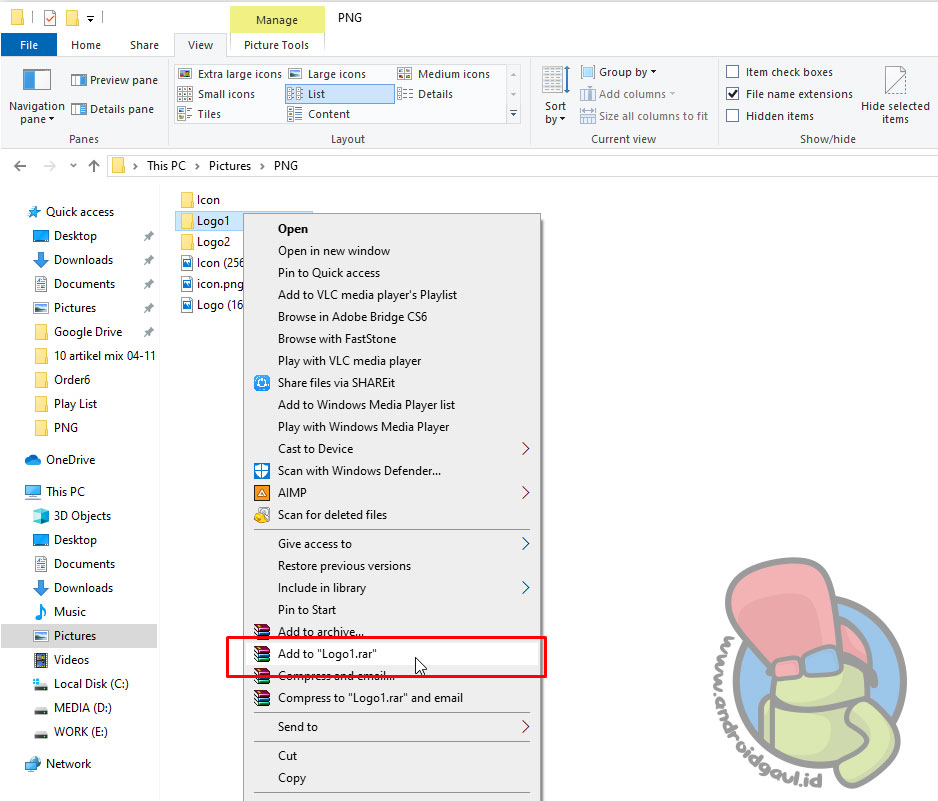
Task: Open Local Disk (C:) drive
Action: (91, 684)
